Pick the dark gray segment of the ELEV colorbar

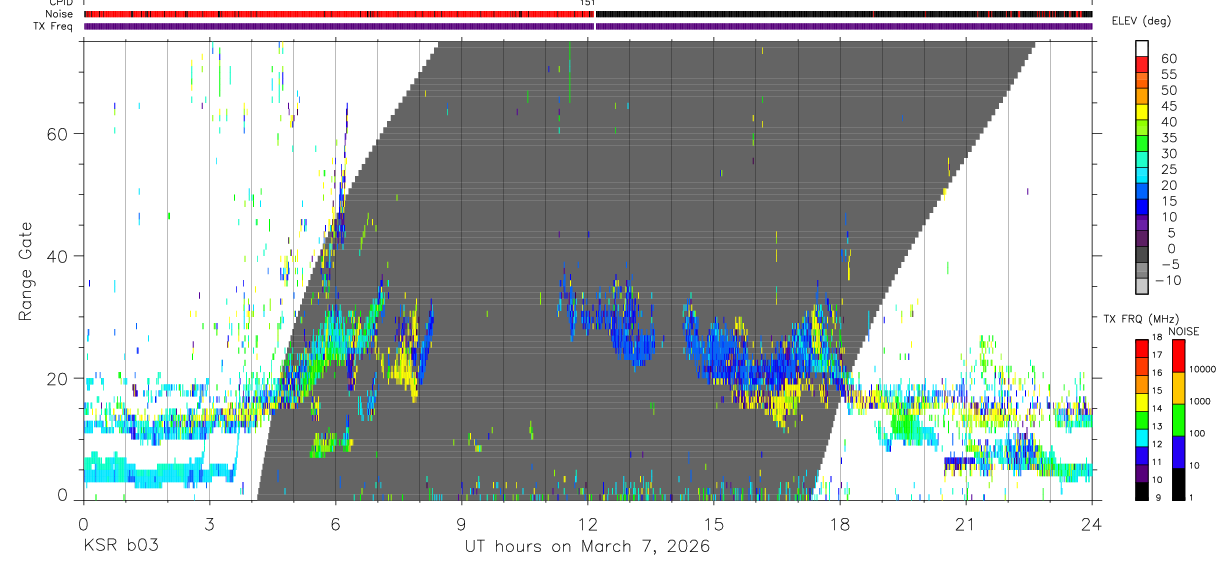pos(1142,254)
